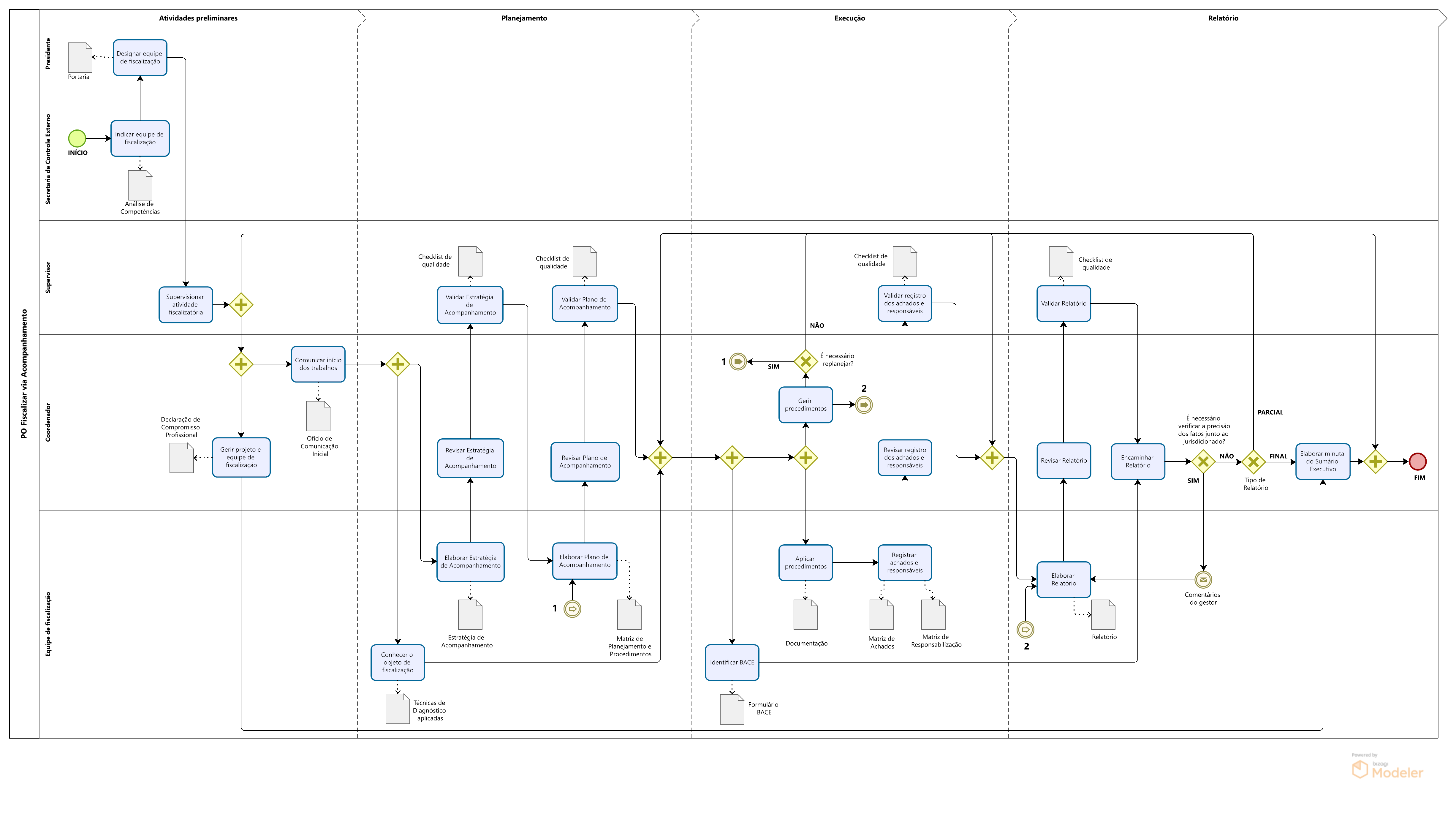Select the Relatório document icon
This screenshot has width=1456, height=825.
(1103, 615)
